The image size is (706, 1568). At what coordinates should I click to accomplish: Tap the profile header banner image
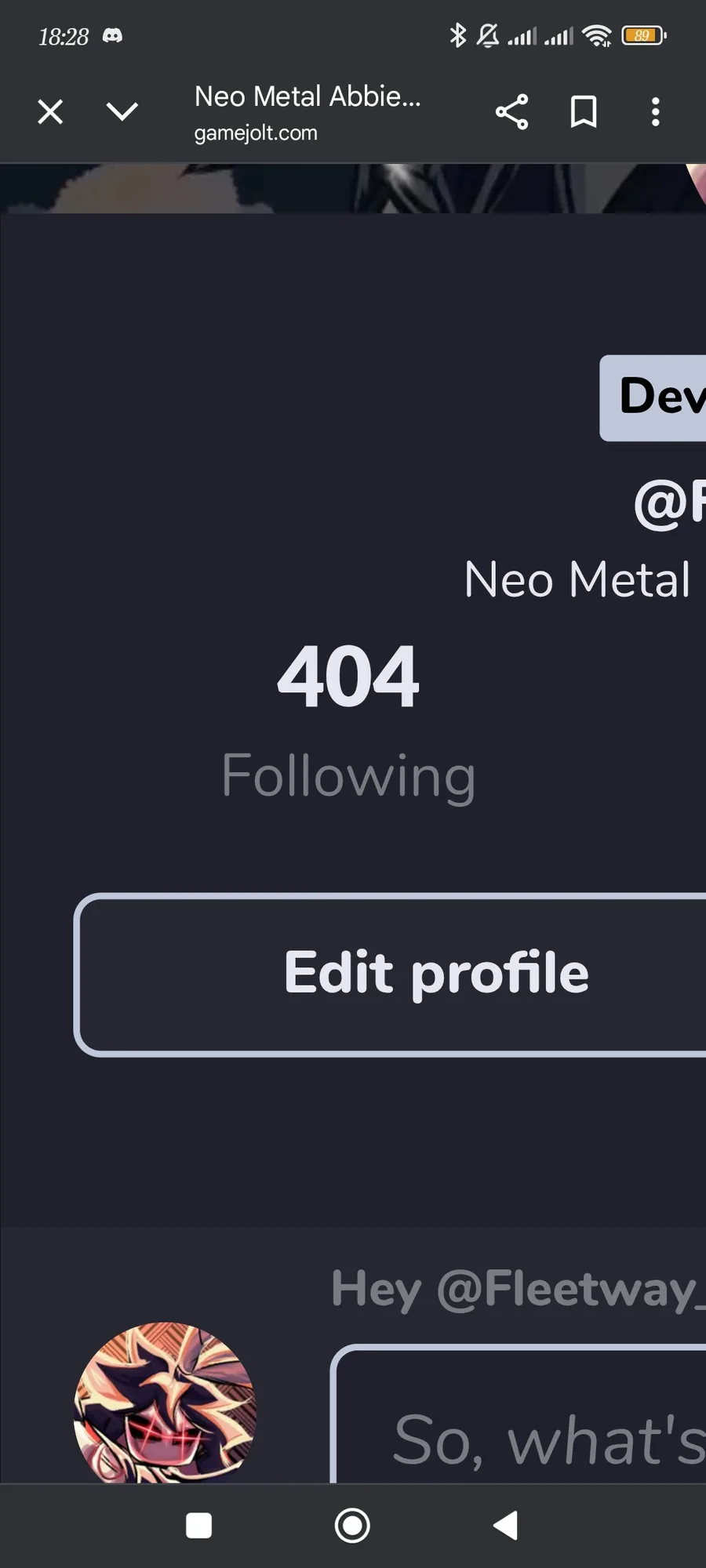point(353,188)
